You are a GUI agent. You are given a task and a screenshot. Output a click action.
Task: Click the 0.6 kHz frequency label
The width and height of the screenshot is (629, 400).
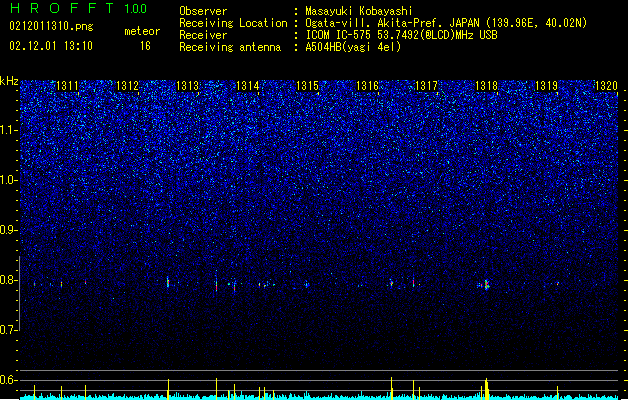[x=8, y=380]
